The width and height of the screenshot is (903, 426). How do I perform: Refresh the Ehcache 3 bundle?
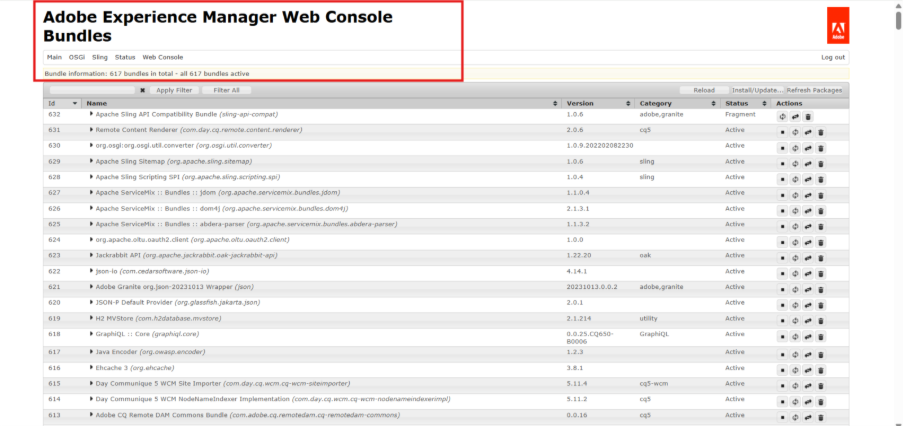(x=795, y=370)
